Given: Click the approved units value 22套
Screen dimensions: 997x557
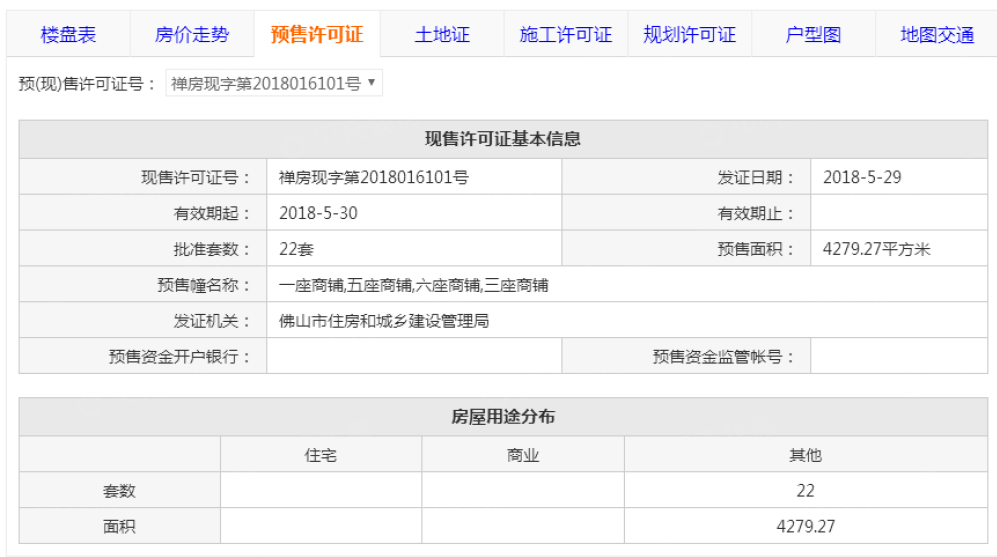Looking at the screenshot, I should pos(296,249).
